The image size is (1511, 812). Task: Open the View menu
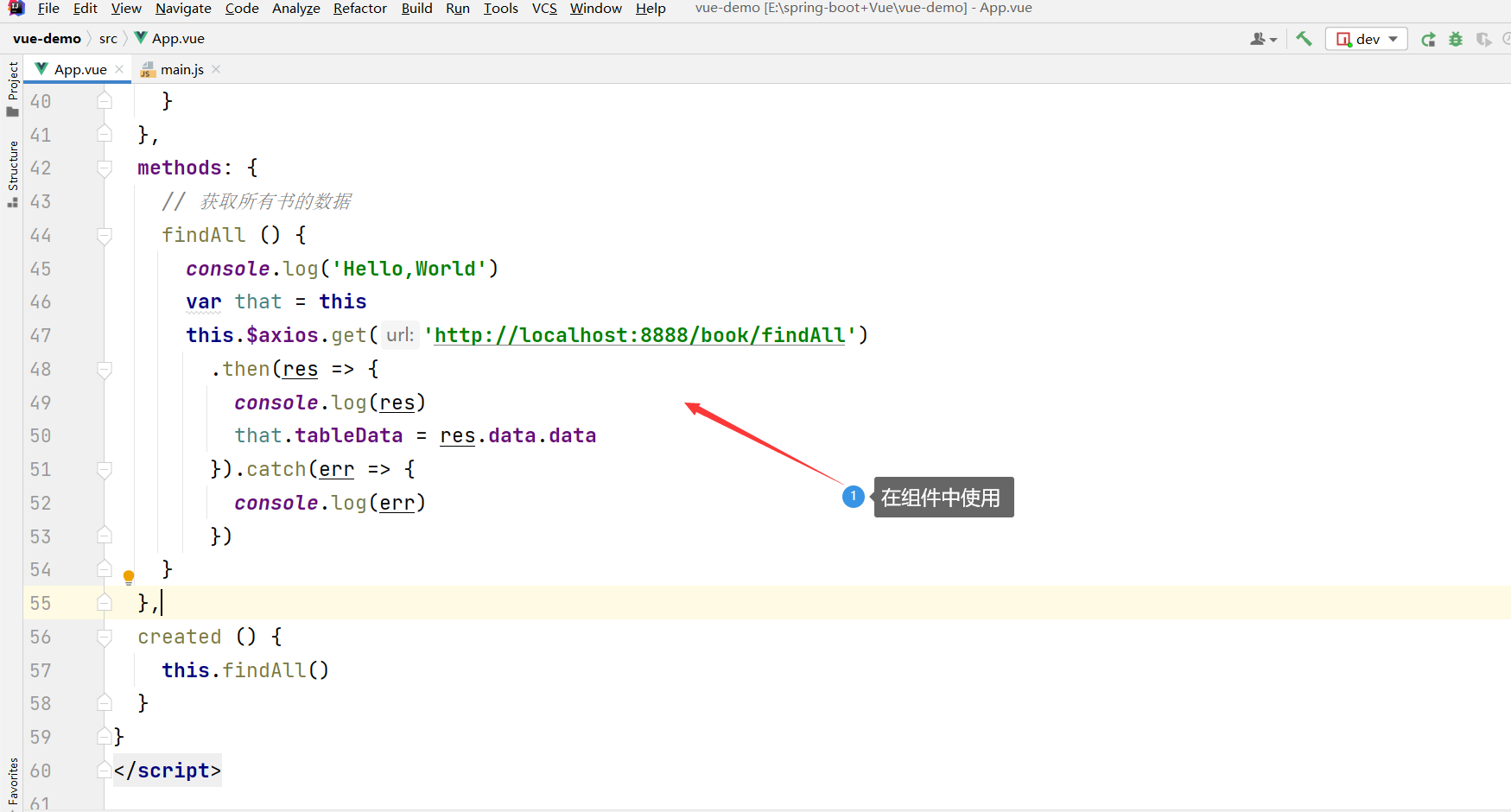126,9
